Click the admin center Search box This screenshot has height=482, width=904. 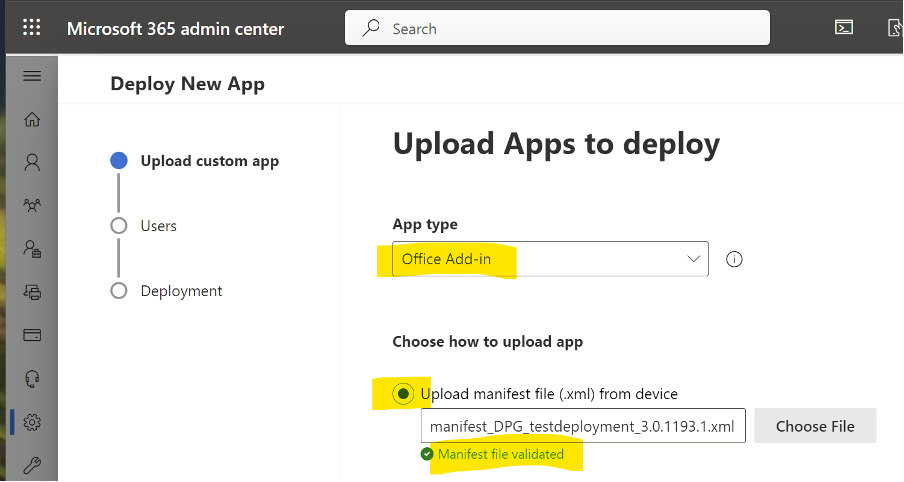557,29
